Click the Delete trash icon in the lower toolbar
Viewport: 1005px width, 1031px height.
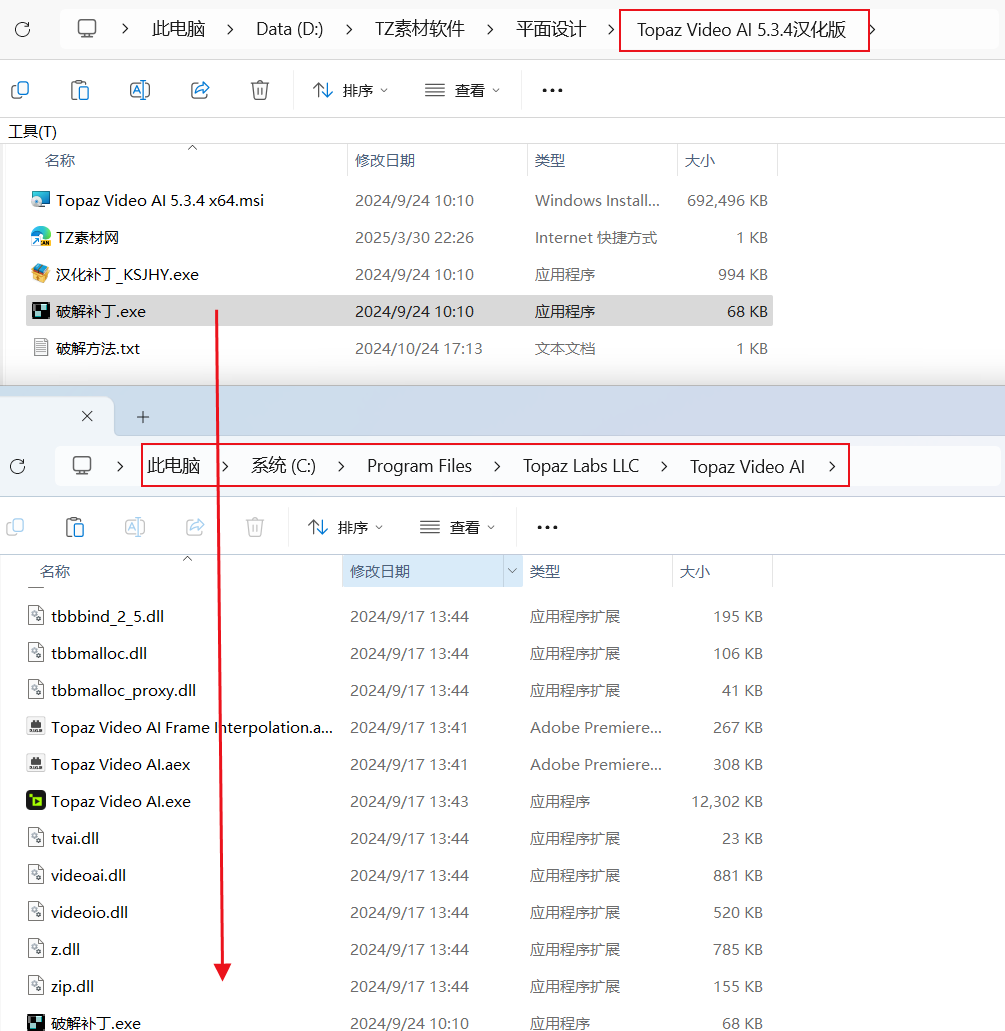(255, 527)
